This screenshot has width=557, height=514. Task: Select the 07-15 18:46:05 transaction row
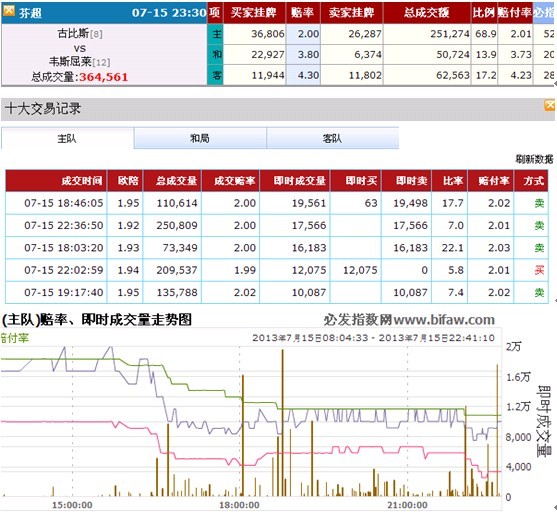(277, 203)
